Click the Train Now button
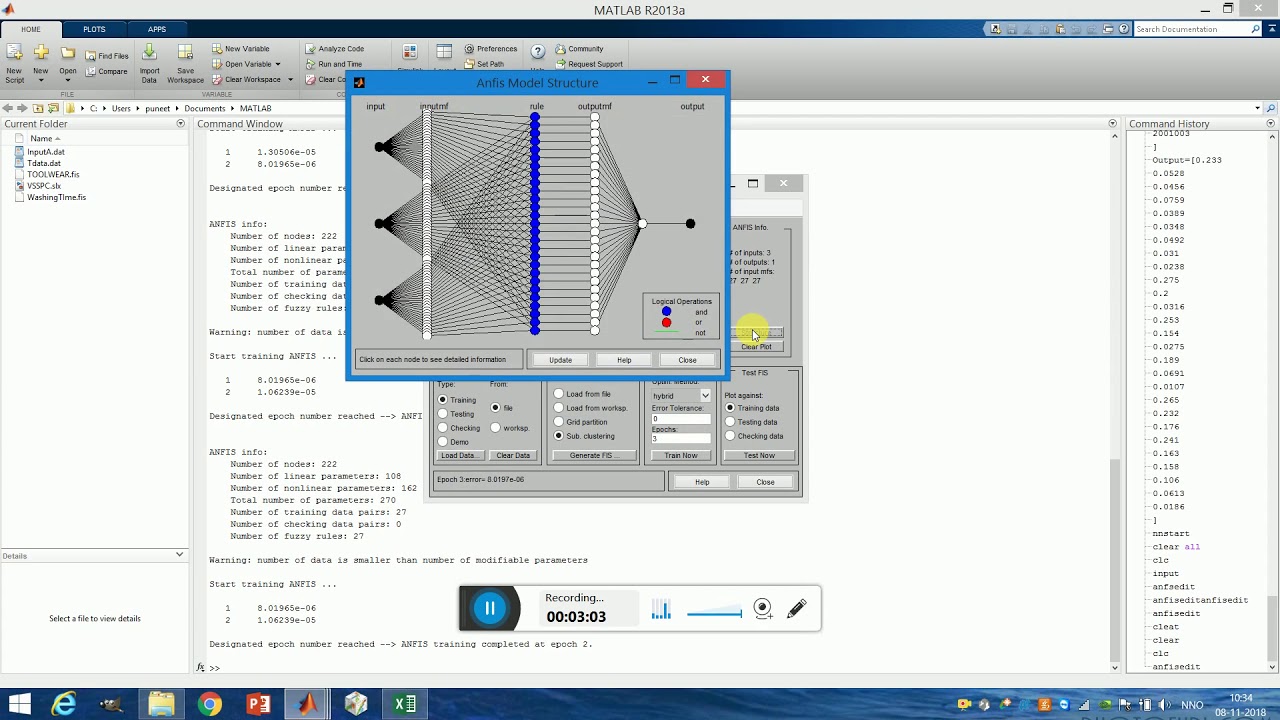Screen dimensions: 1280x720 [681, 456]
